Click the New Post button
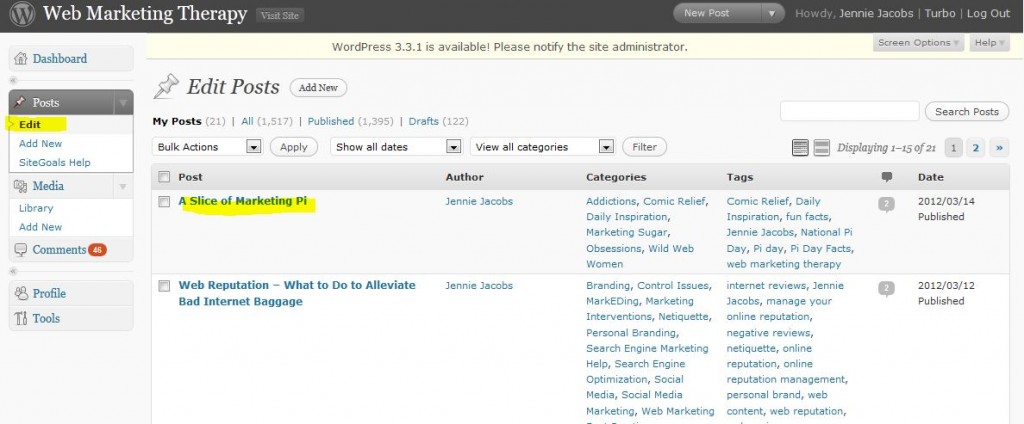Viewport: 1024px width, 424px height. point(707,13)
